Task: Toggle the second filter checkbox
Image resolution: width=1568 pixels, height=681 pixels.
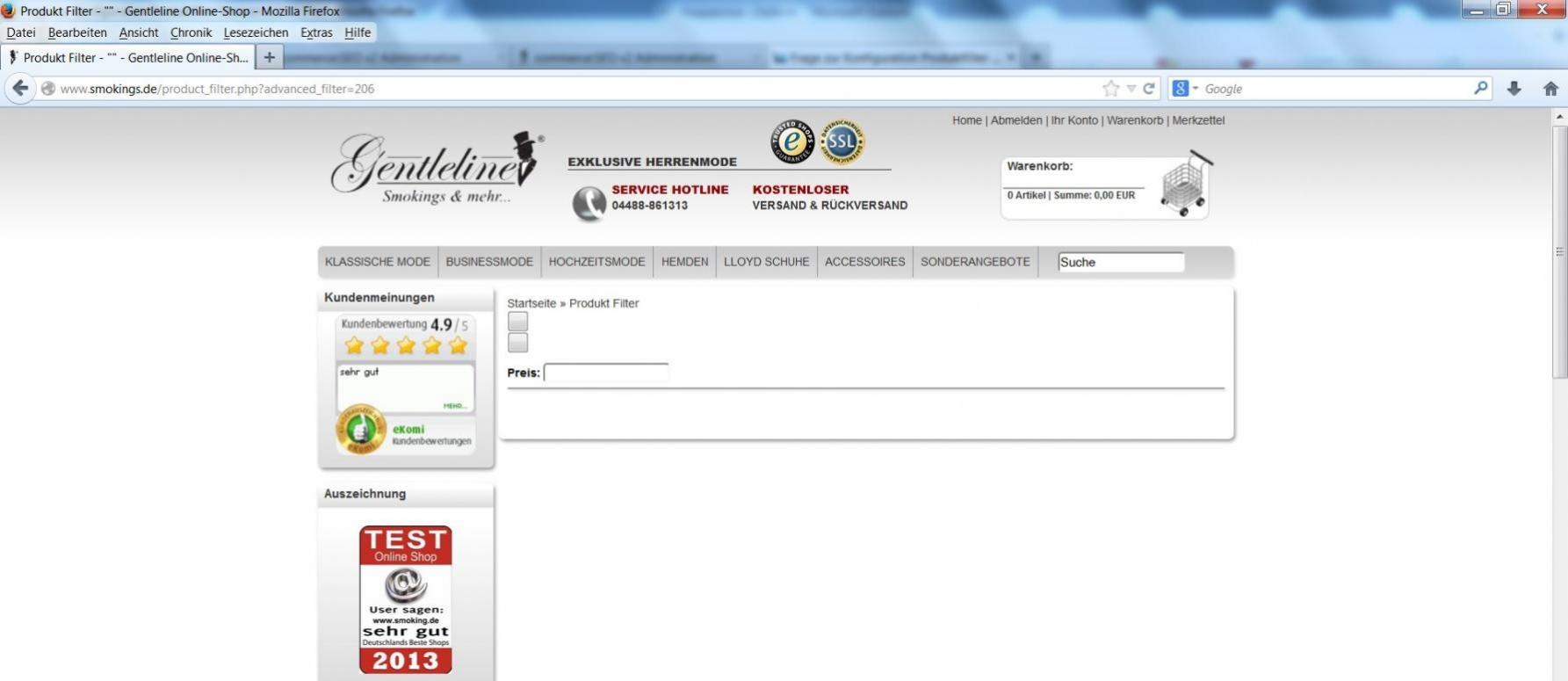Action: pyautogui.click(x=517, y=343)
